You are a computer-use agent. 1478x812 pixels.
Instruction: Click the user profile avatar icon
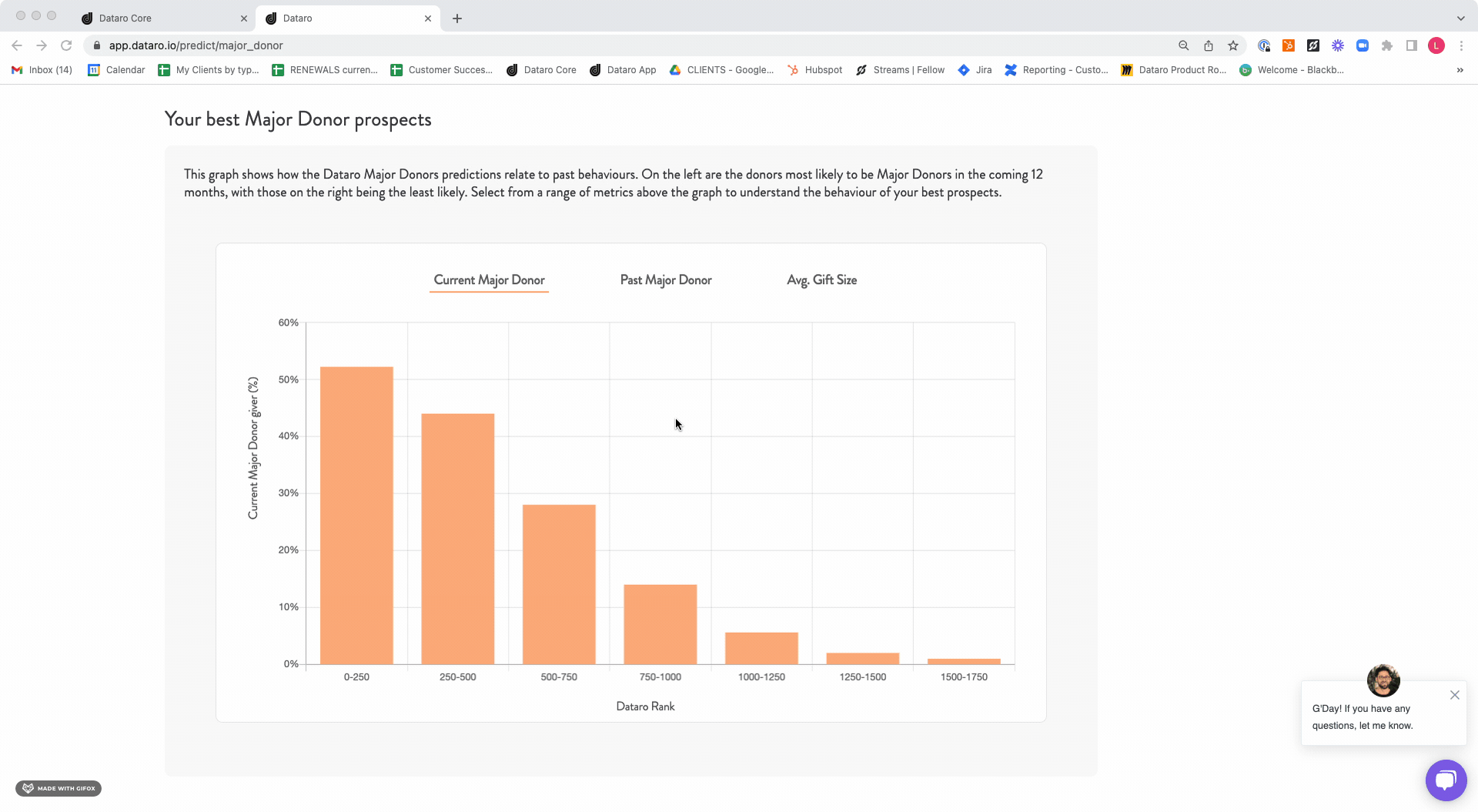(x=1436, y=45)
